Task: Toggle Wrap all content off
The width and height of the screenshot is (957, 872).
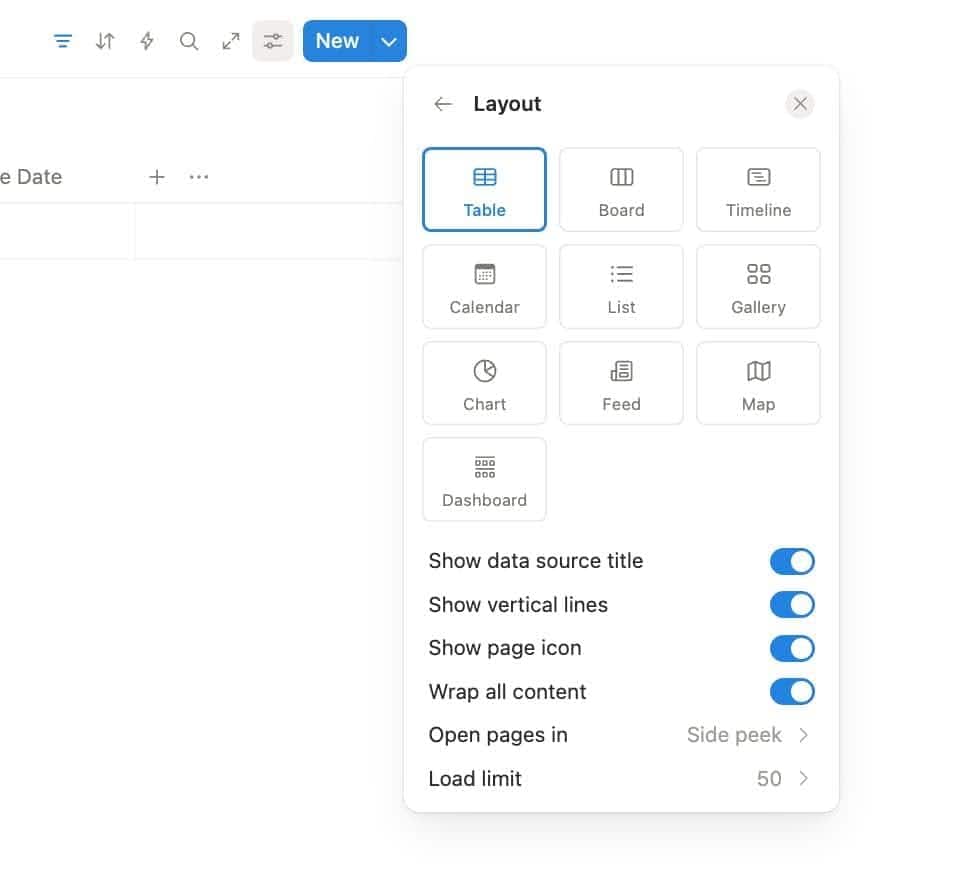Action: coord(792,692)
